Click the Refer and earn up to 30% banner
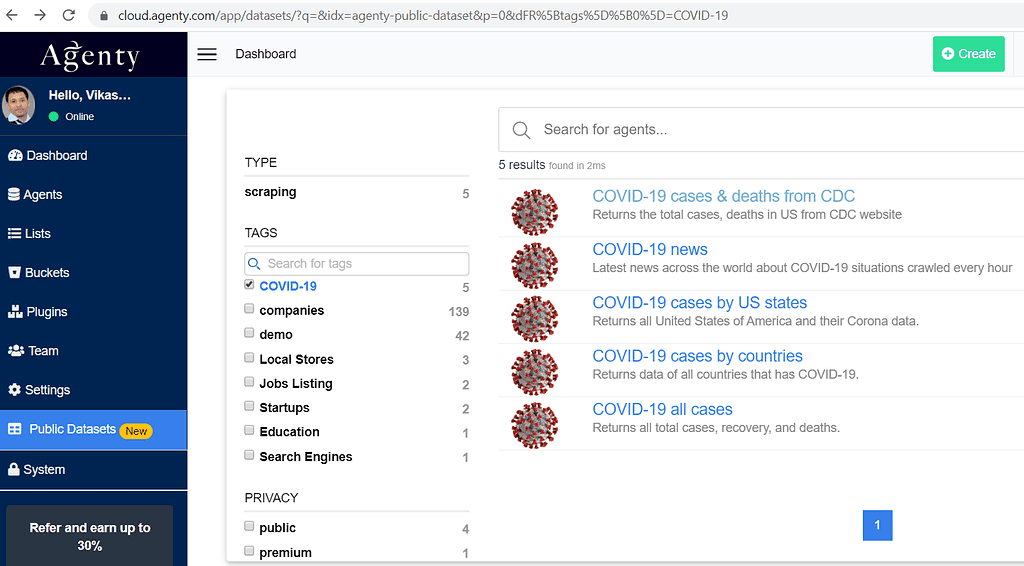 (x=90, y=536)
